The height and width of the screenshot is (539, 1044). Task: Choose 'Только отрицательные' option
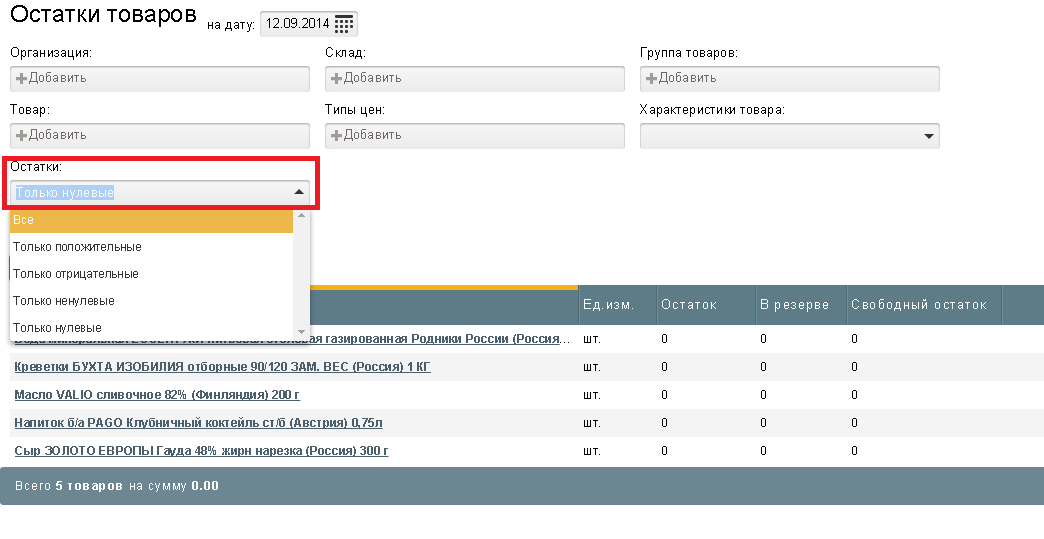tap(152, 274)
